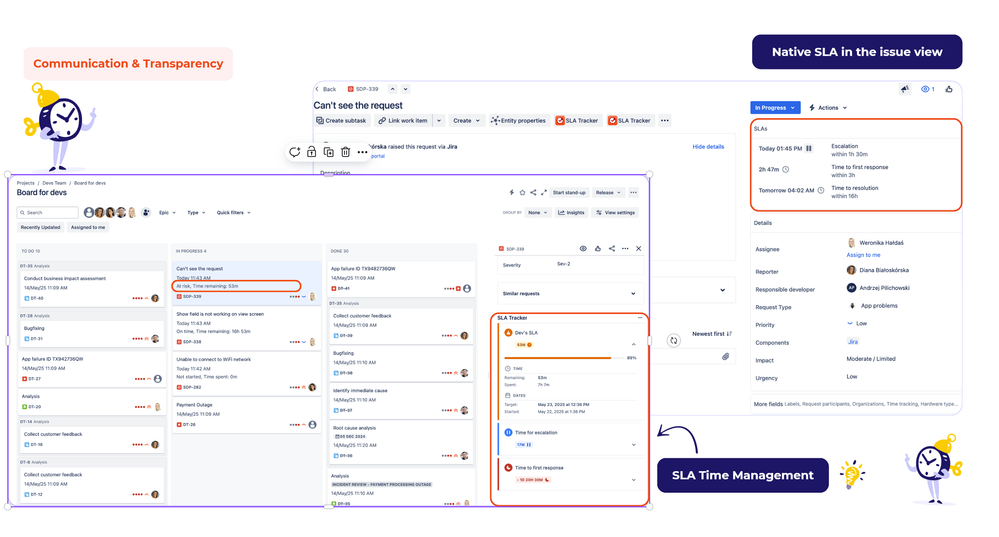999x537 pixels.
Task: Share issue SDP-339 from the side panel header
Action: (x=612, y=248)
